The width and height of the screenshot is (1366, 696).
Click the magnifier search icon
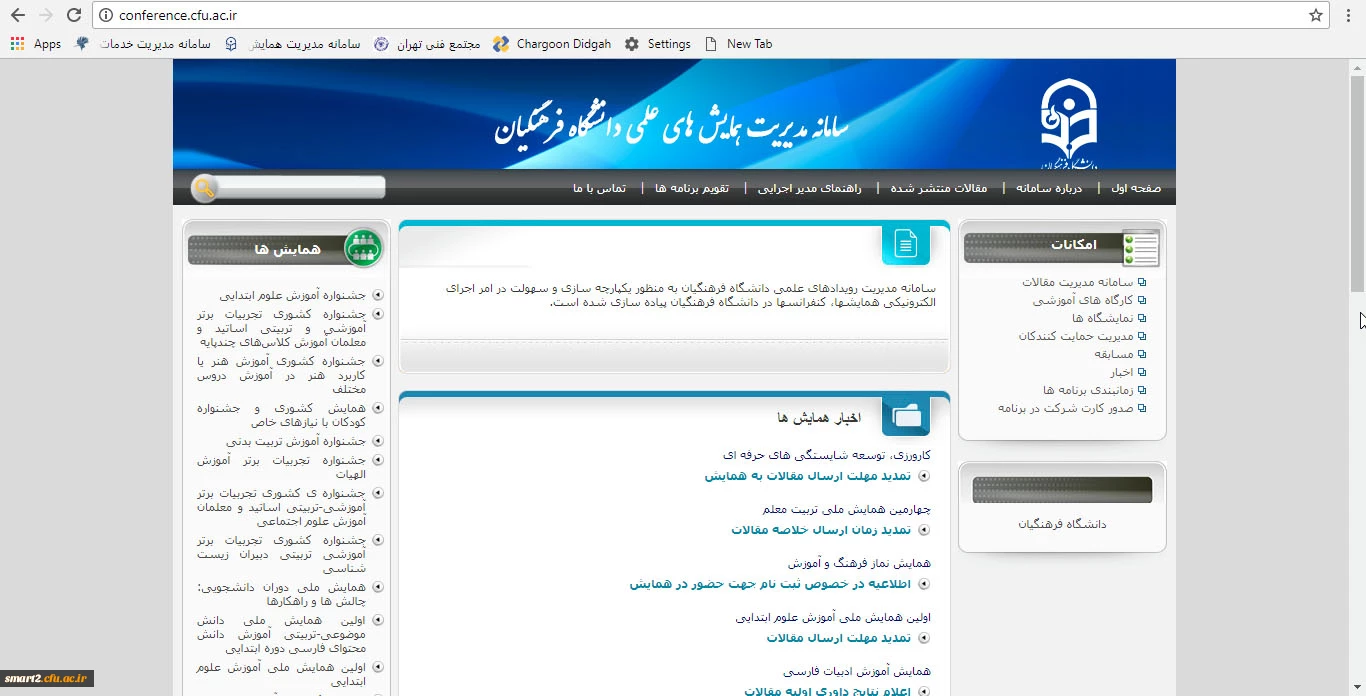click(x=205, y=188)
